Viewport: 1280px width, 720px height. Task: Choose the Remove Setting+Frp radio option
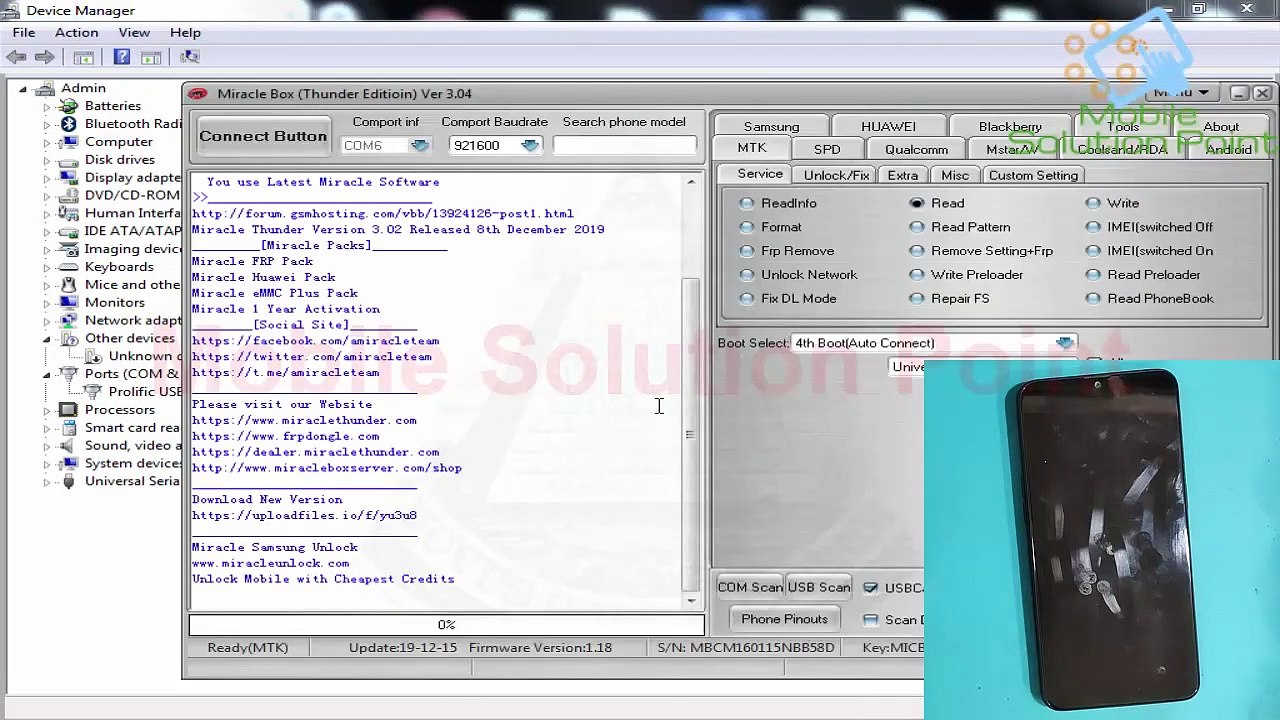917,251
